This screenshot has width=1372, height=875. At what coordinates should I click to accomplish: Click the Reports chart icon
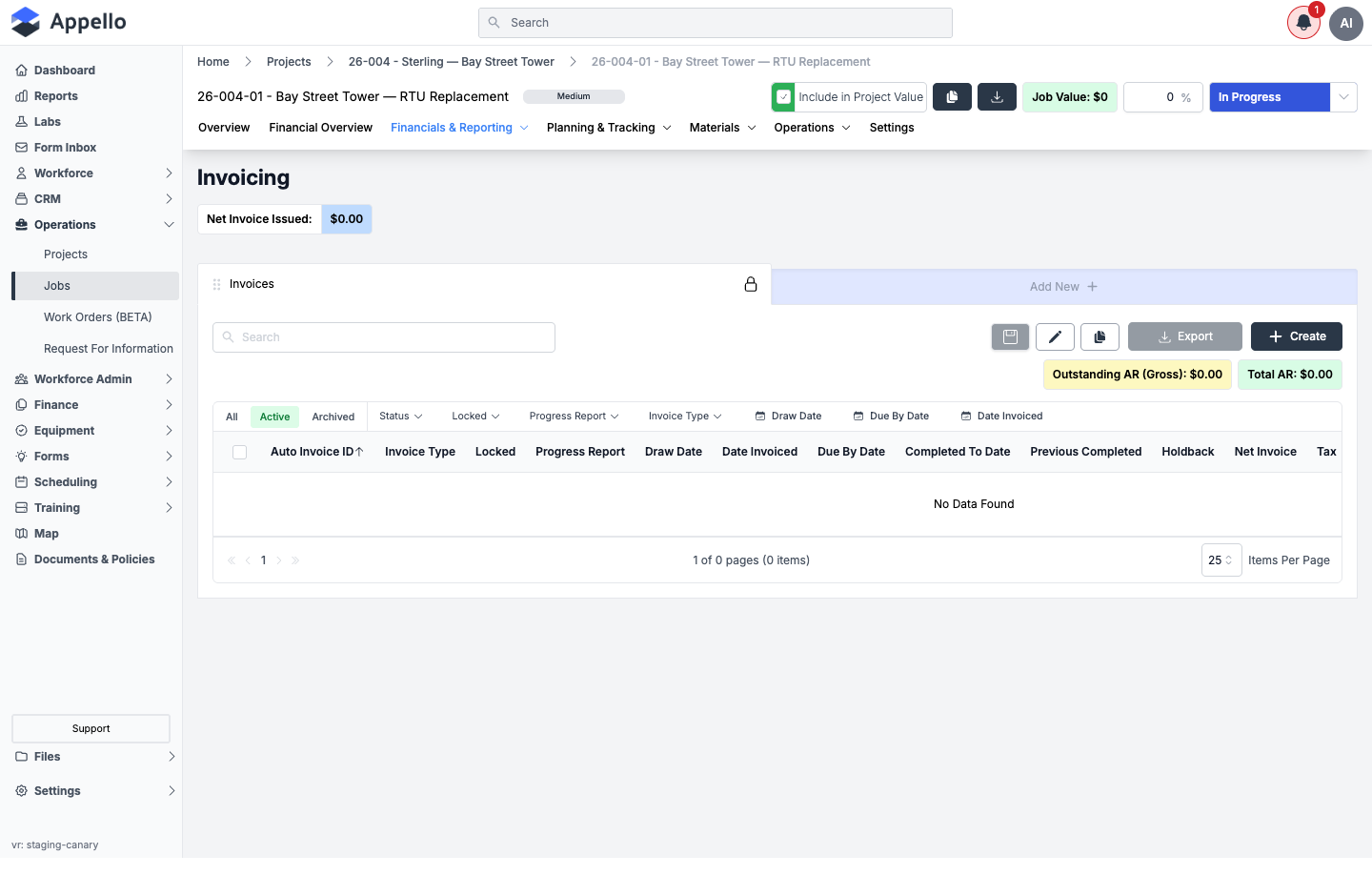point(21,96)
